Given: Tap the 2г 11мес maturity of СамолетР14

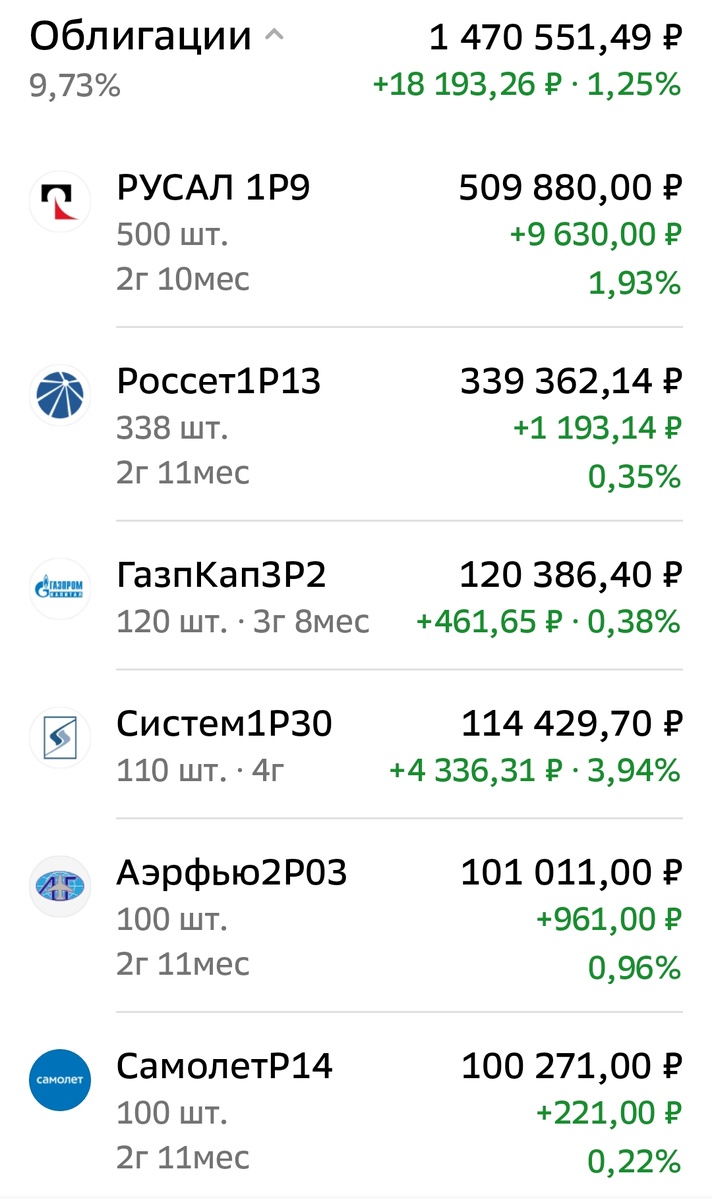Looking at the screenshot, I should [x=182, y=1157].
